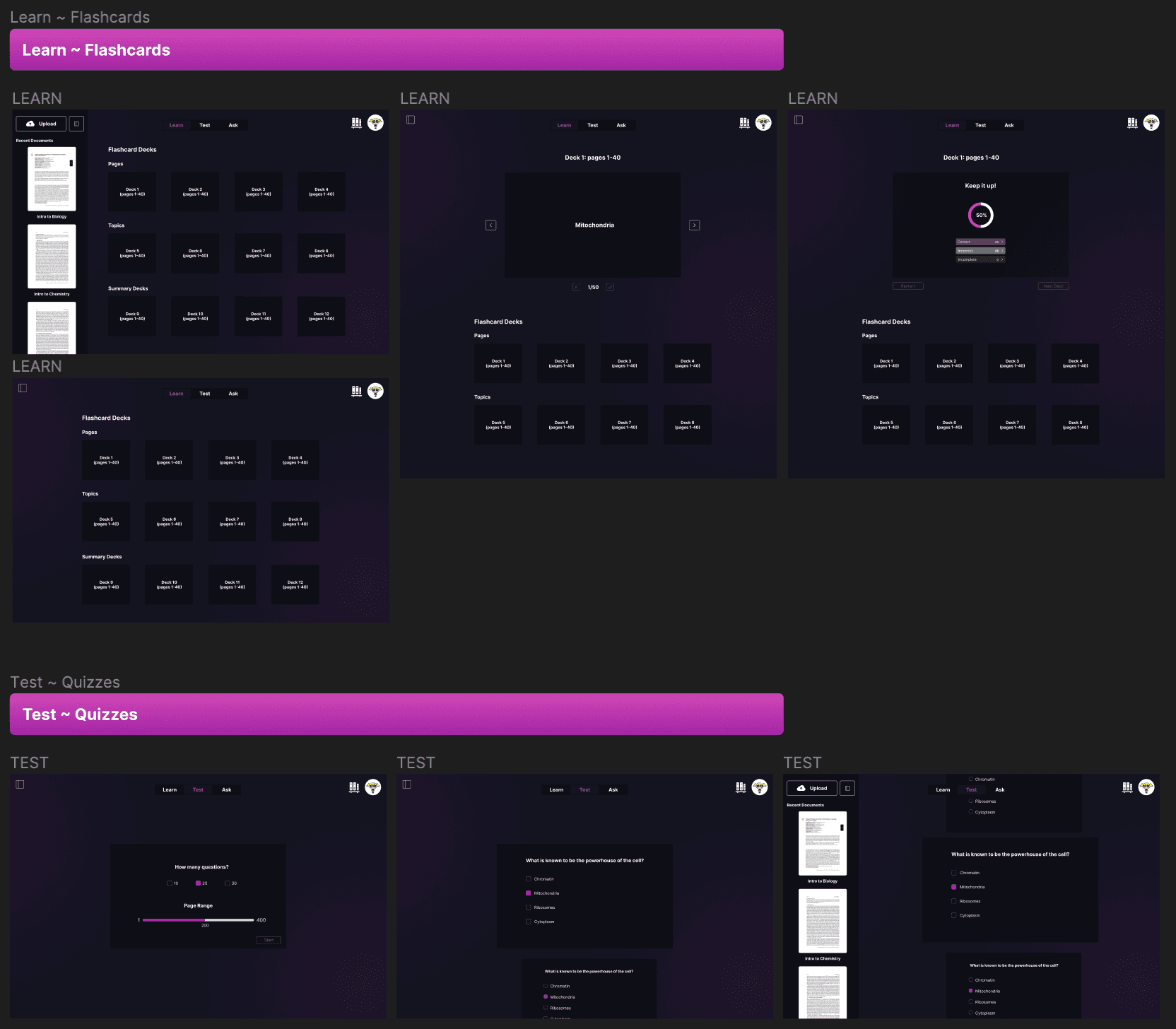Click avatar in collapsed LEARN frame with Summary Decks
Image resolution: width=1176 pixels, height=1029 pixels.
[375, 391]
